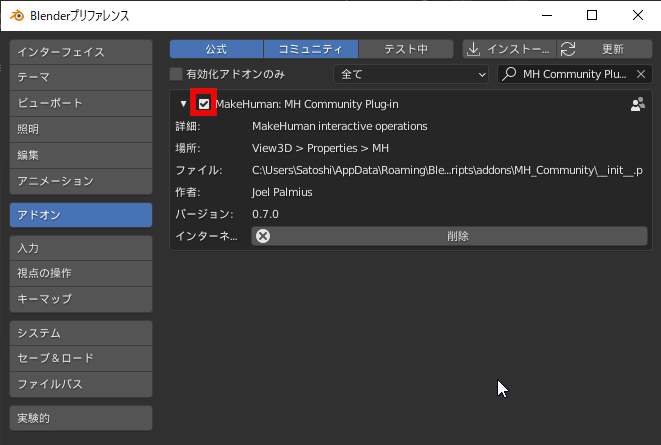Open the 照明 preferences section
661x445 pixels.
pyautogui.click(x=81, y=129)
